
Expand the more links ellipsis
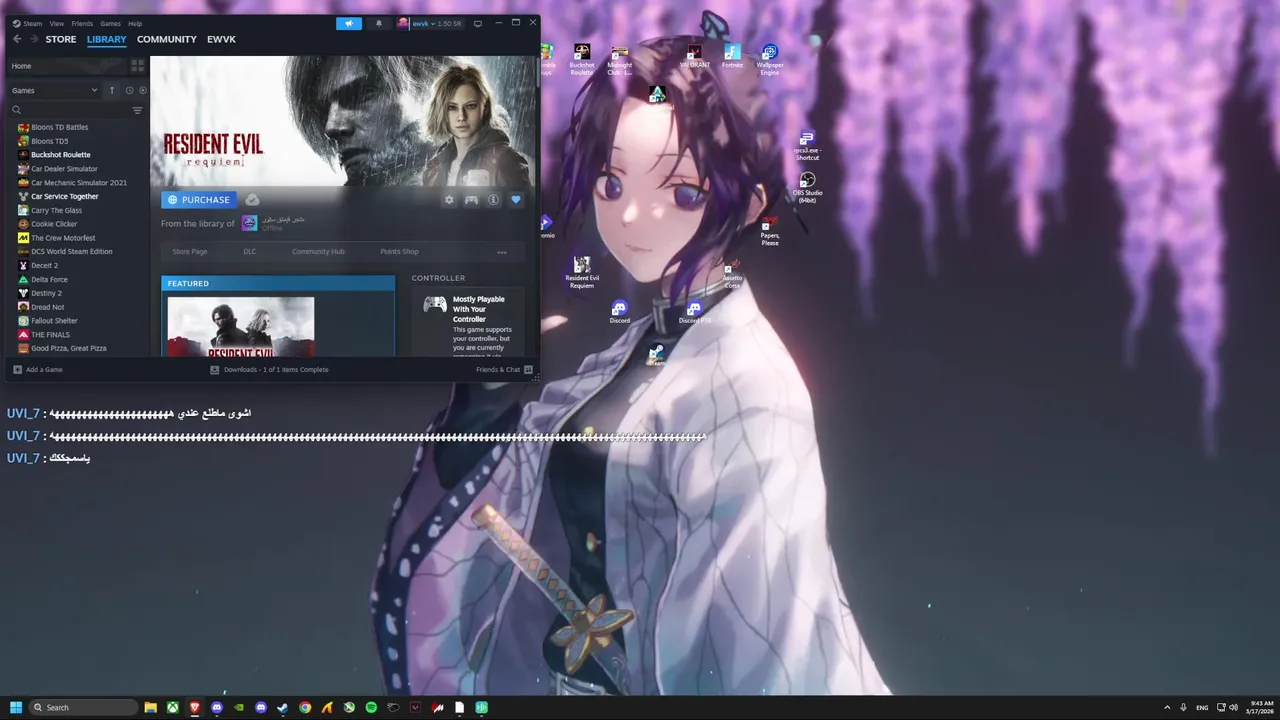502,252
